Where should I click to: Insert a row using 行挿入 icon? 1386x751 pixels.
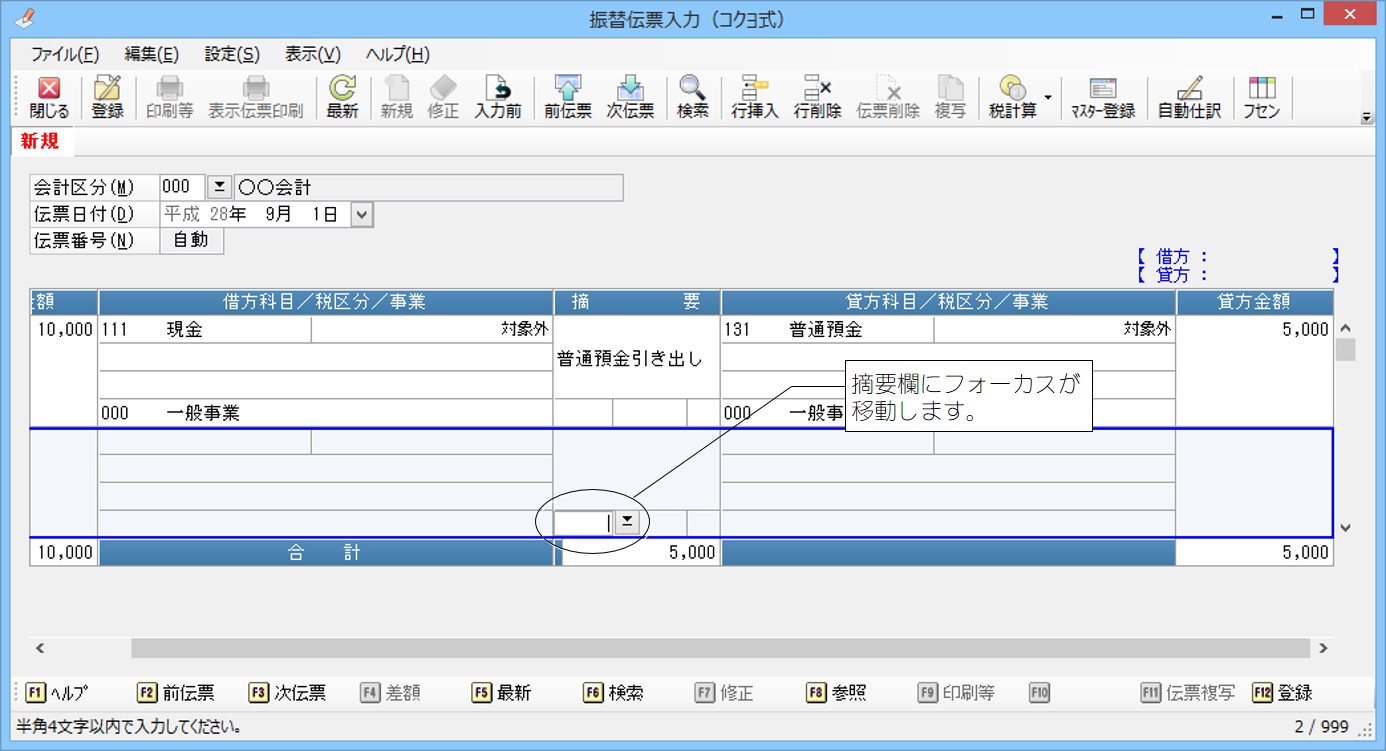tap(755, 98)
